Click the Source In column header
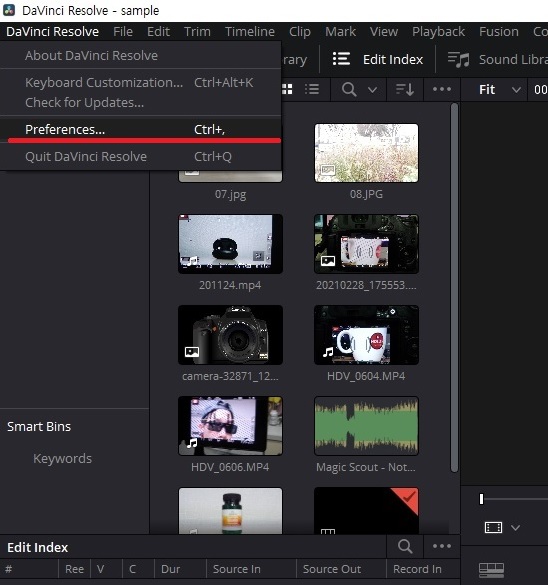548x585 pixels. click(x=237, y=569)
